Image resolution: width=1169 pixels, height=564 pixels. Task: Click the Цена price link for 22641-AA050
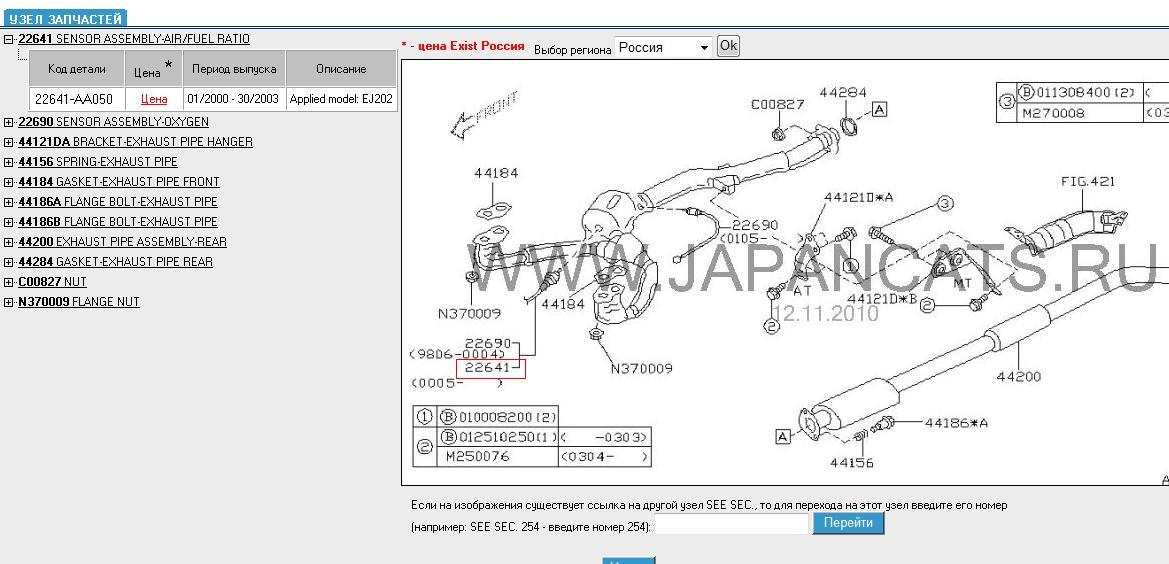pyautogui.click(x=154, y=99)
